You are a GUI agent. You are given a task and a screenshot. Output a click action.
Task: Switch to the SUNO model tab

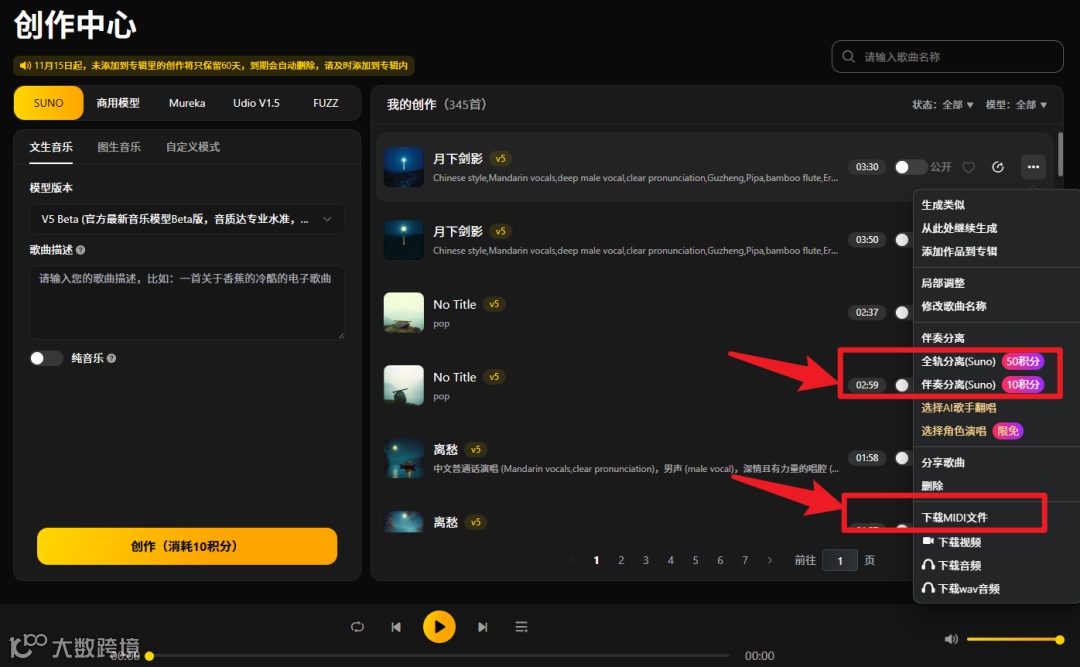tap(48, 103)
